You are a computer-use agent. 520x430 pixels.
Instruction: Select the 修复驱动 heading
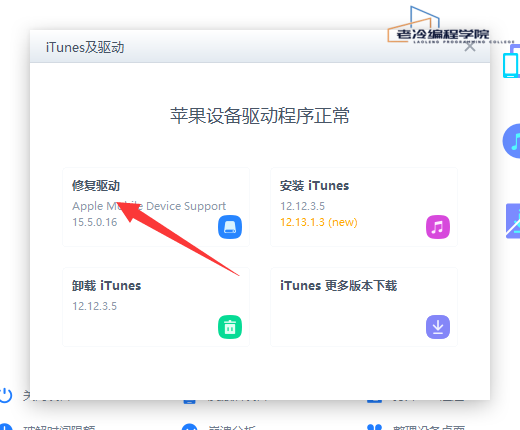[96, 186]
